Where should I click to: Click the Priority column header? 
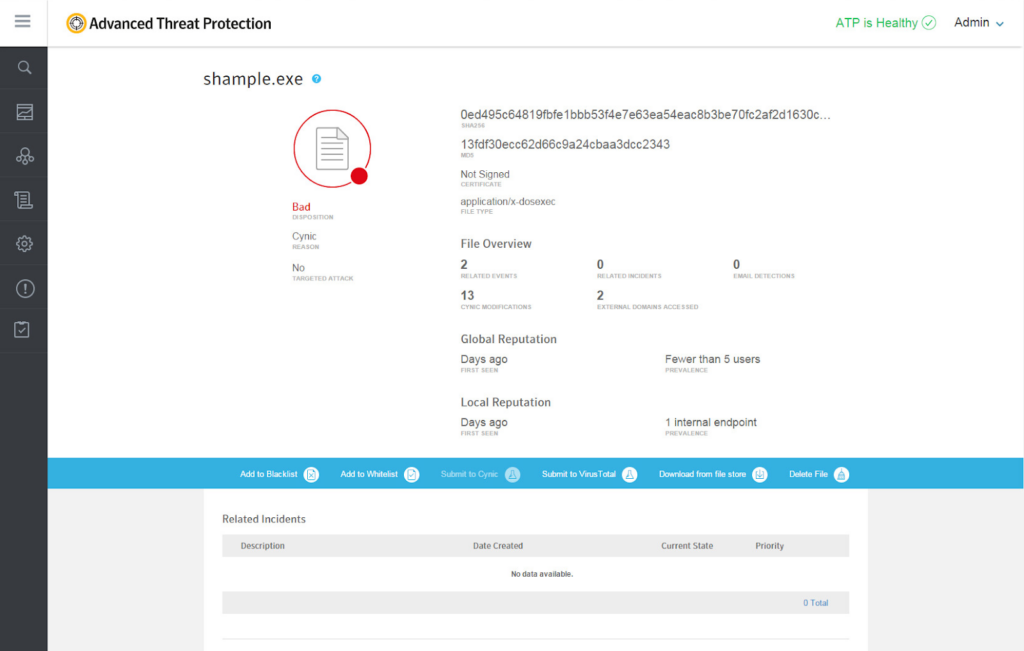769,546
